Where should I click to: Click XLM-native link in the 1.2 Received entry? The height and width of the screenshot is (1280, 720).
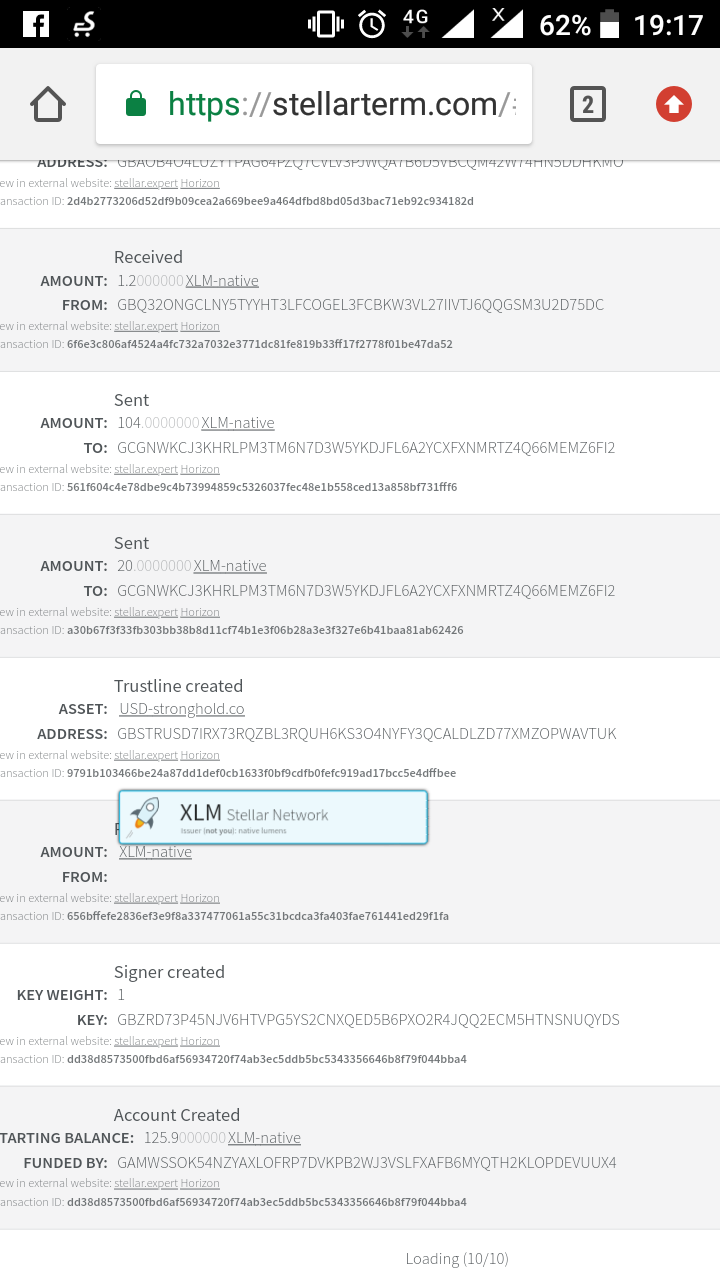(222, 281)
